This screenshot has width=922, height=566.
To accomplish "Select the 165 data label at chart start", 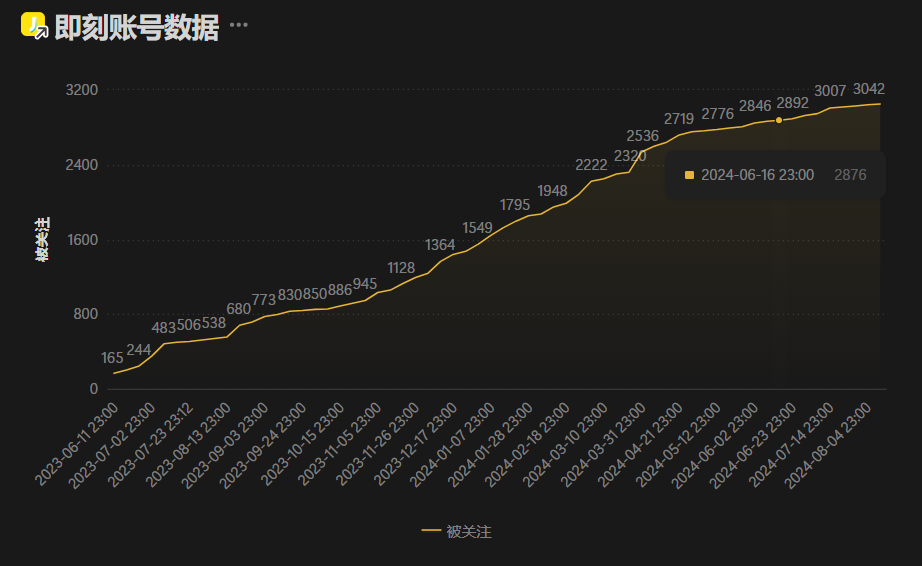I will (112, 358).
